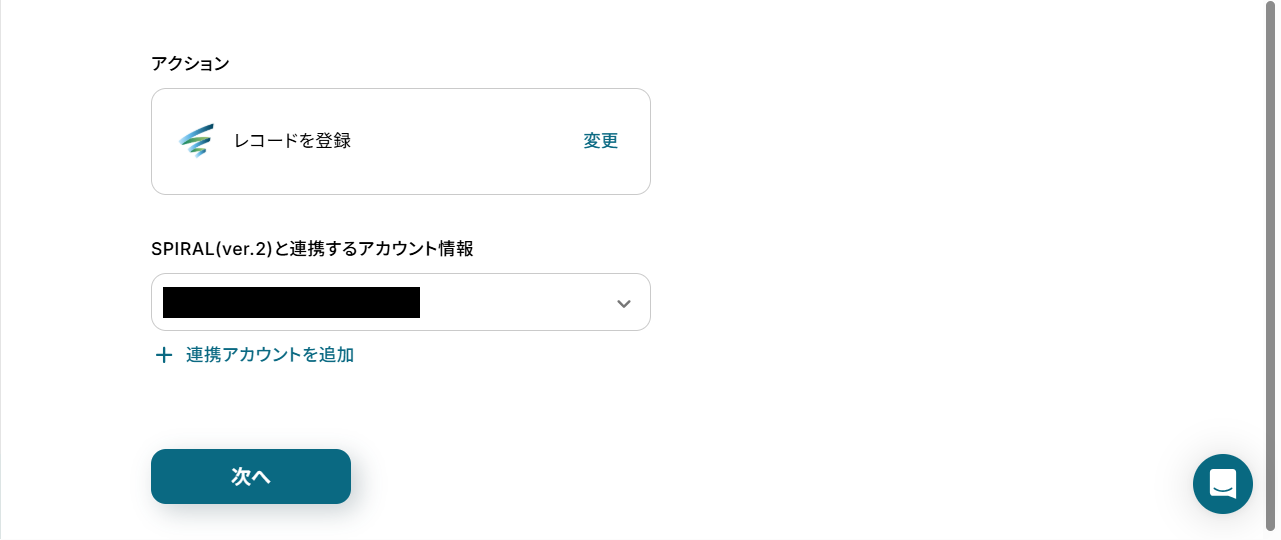Image resolution: width=1281 pixels, height=540 pixels.
Task: Click the left edge of 次へ button
Action: coord(162,477)
